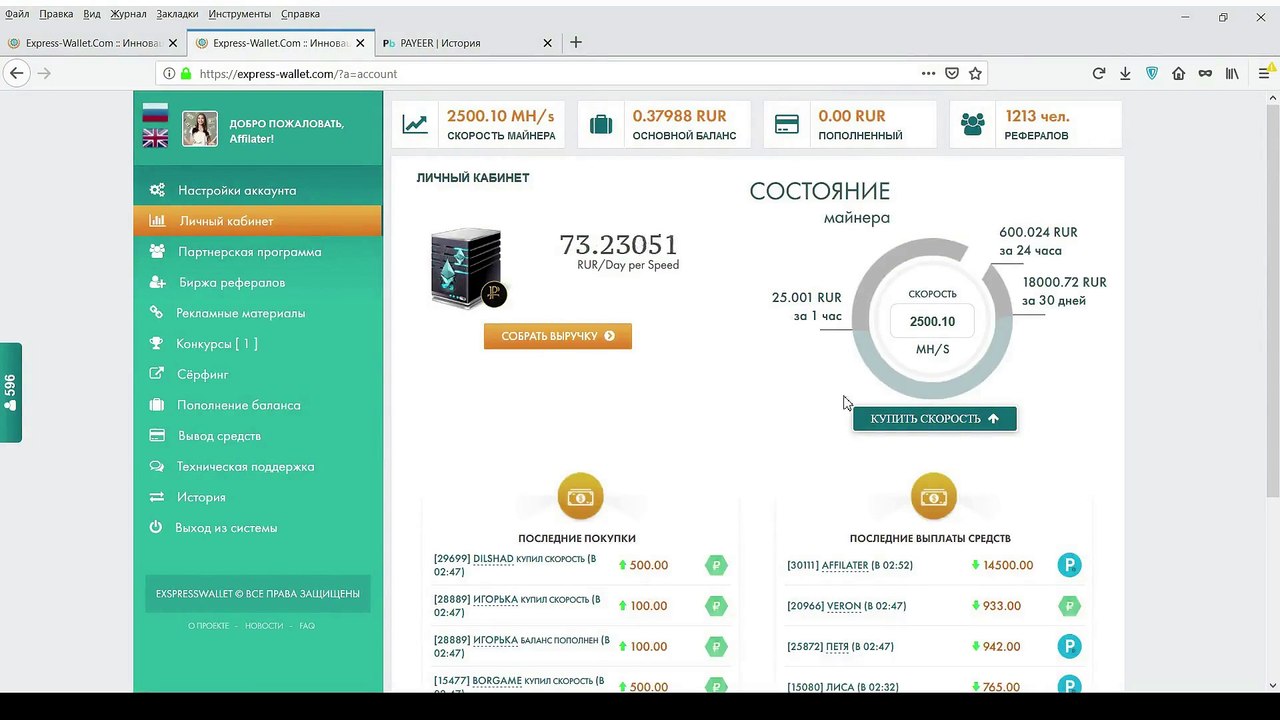This screenshot has height=720, width=1280.
Task: Click the Техническая поддержка chat icon
Action: click(x=156, y=466)
